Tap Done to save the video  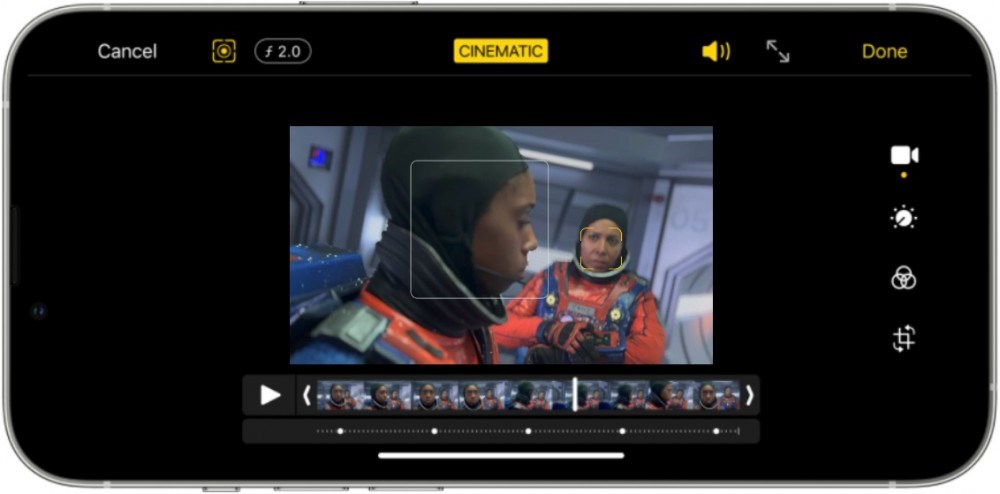(885, 52)
